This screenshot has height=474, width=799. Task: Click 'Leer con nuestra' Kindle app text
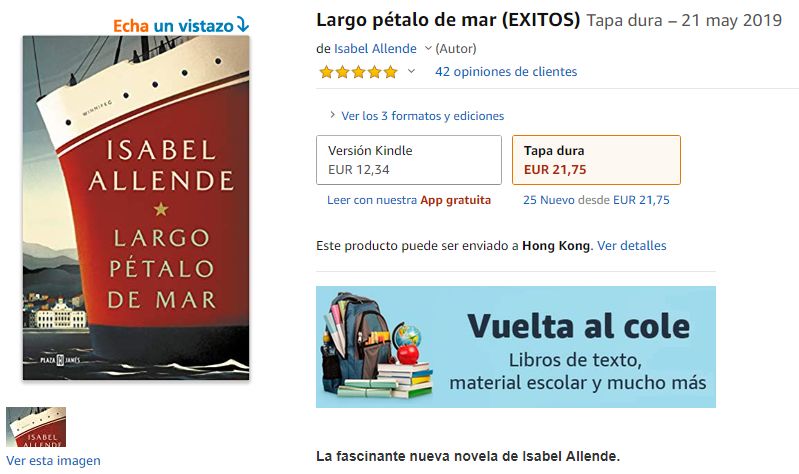(x=372, y=200)
